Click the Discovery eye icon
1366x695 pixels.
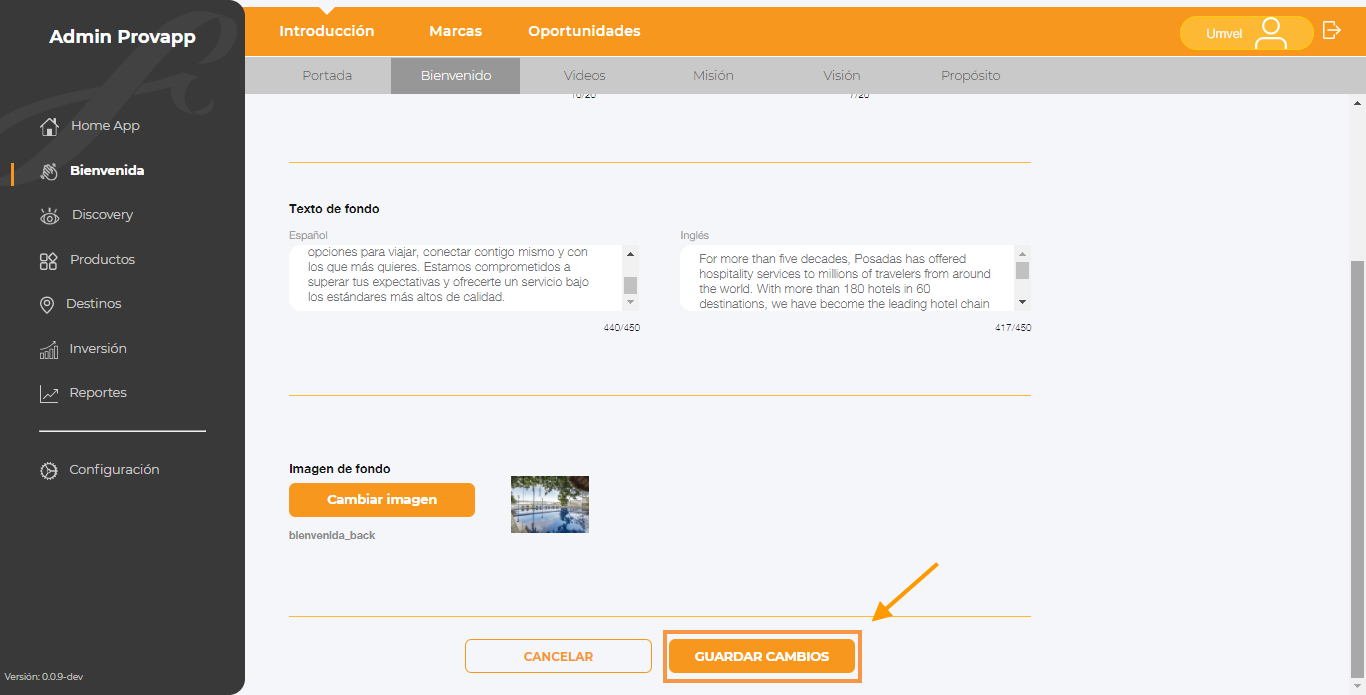tap(49, 216)
